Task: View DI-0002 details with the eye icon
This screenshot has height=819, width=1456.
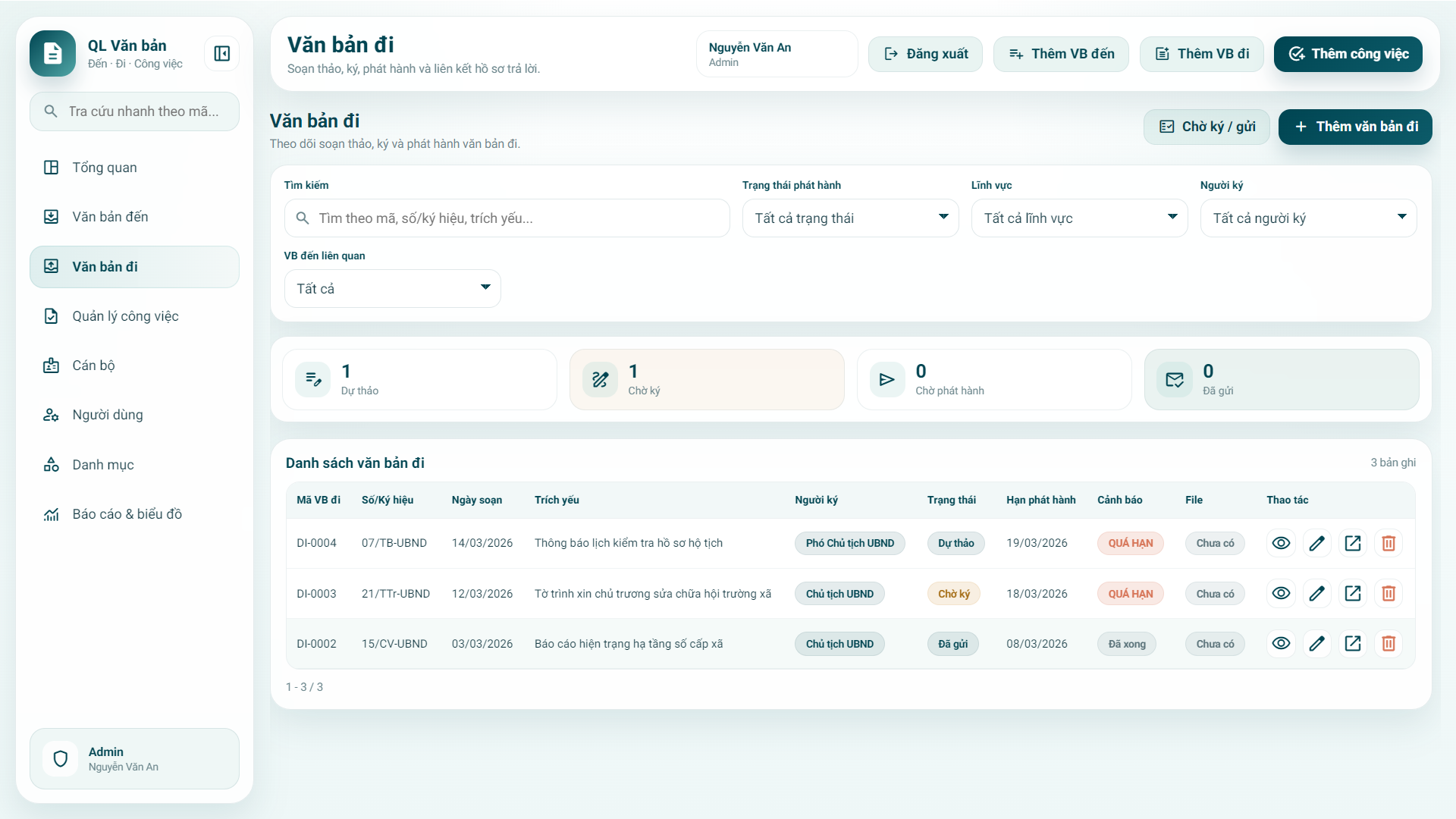Action: point(1281,644)
